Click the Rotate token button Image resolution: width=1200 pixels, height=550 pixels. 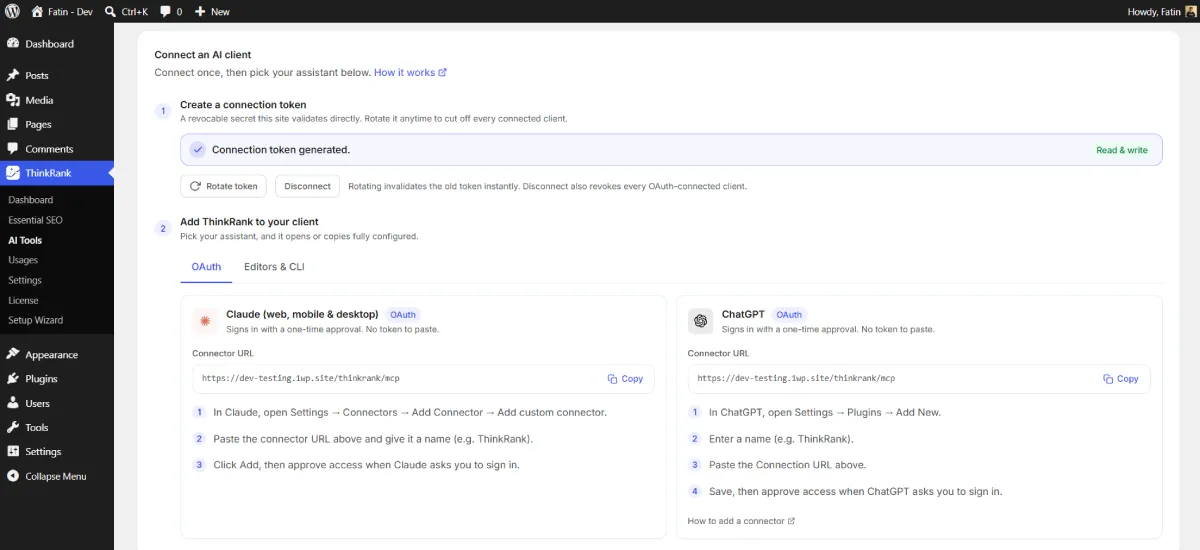(224, 186)
